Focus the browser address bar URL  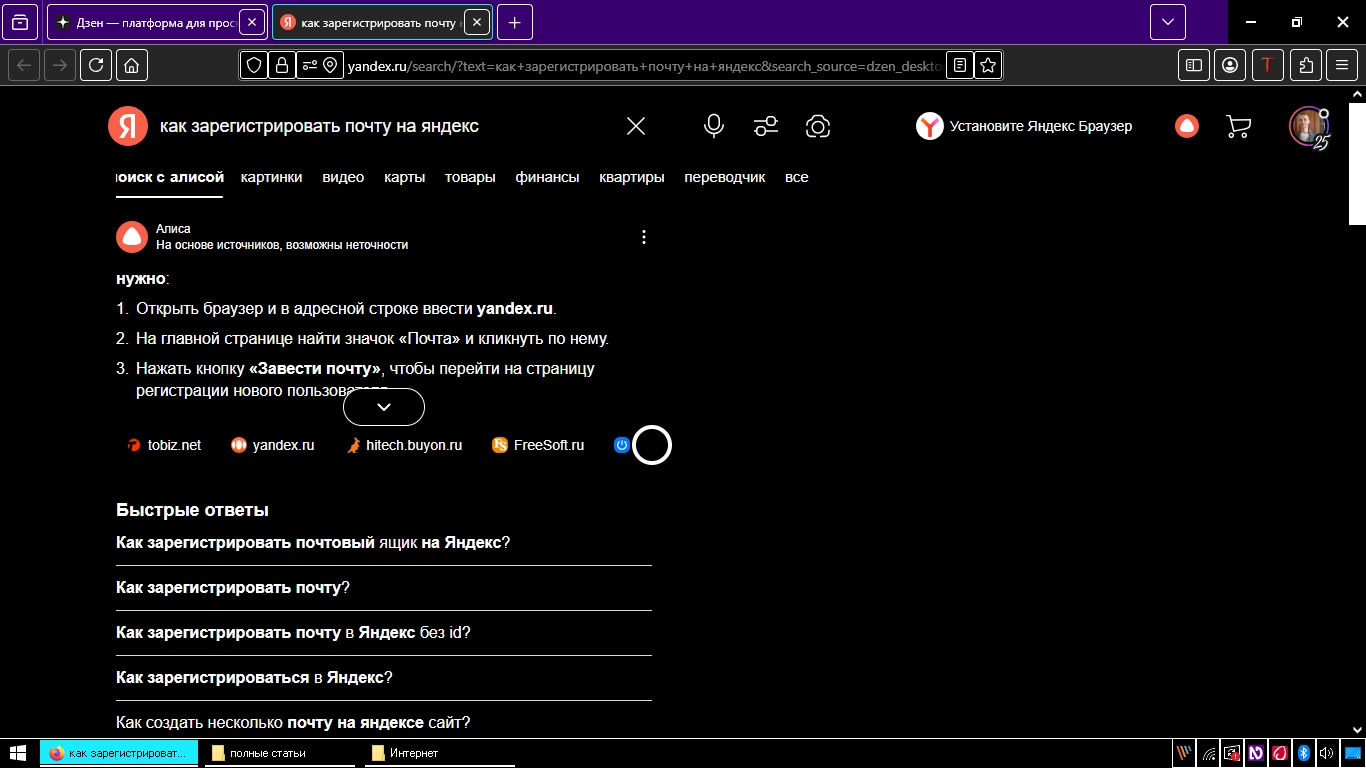(644, 65)
